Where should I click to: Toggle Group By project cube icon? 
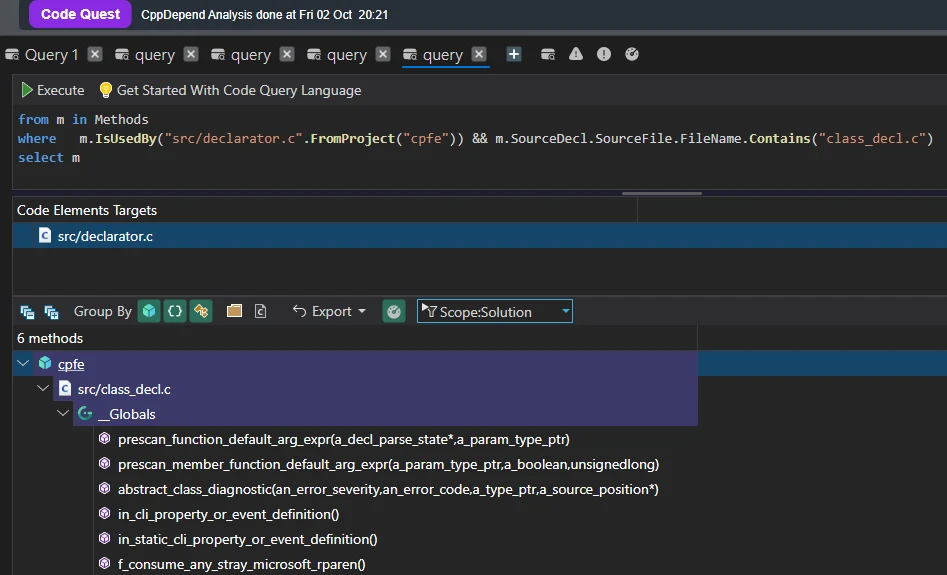149,311
